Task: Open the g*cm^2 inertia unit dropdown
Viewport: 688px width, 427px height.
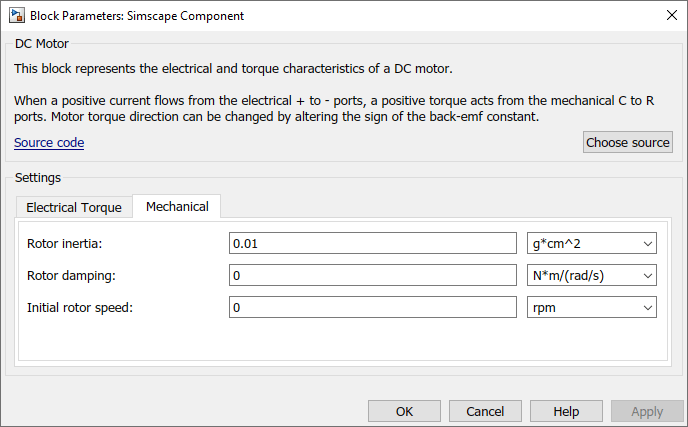Action: pyautogui.click(x=591, y=243)
